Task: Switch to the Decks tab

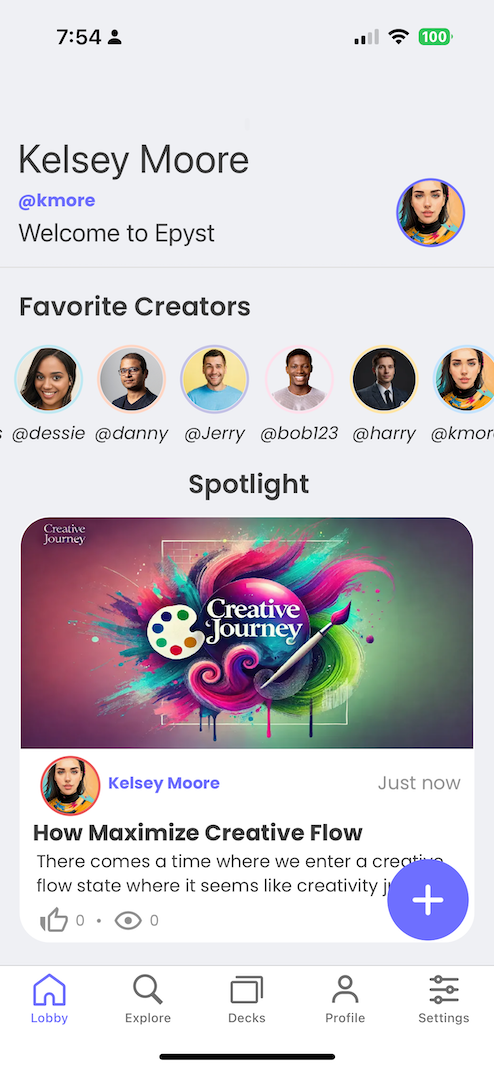Action: (246, 999)
